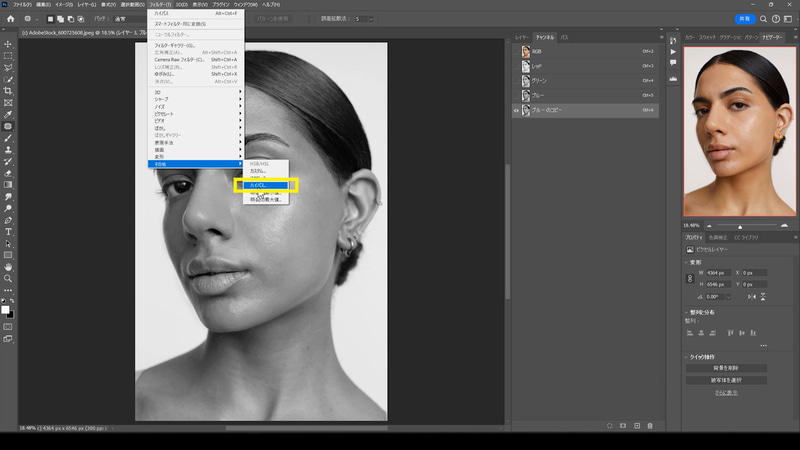The height and width of the screenshot is (450, 800).
Task: Adjust the Navigator zoom slider handle
Action: 738,226
